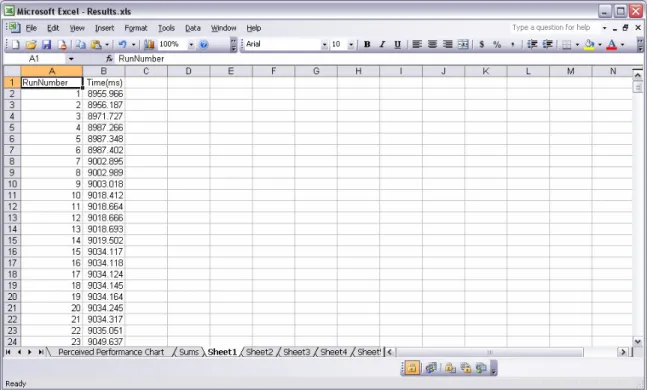Open Excel Help with the blue question mark
The width and height of the screenshot is (658, 390).
(204, 44)
